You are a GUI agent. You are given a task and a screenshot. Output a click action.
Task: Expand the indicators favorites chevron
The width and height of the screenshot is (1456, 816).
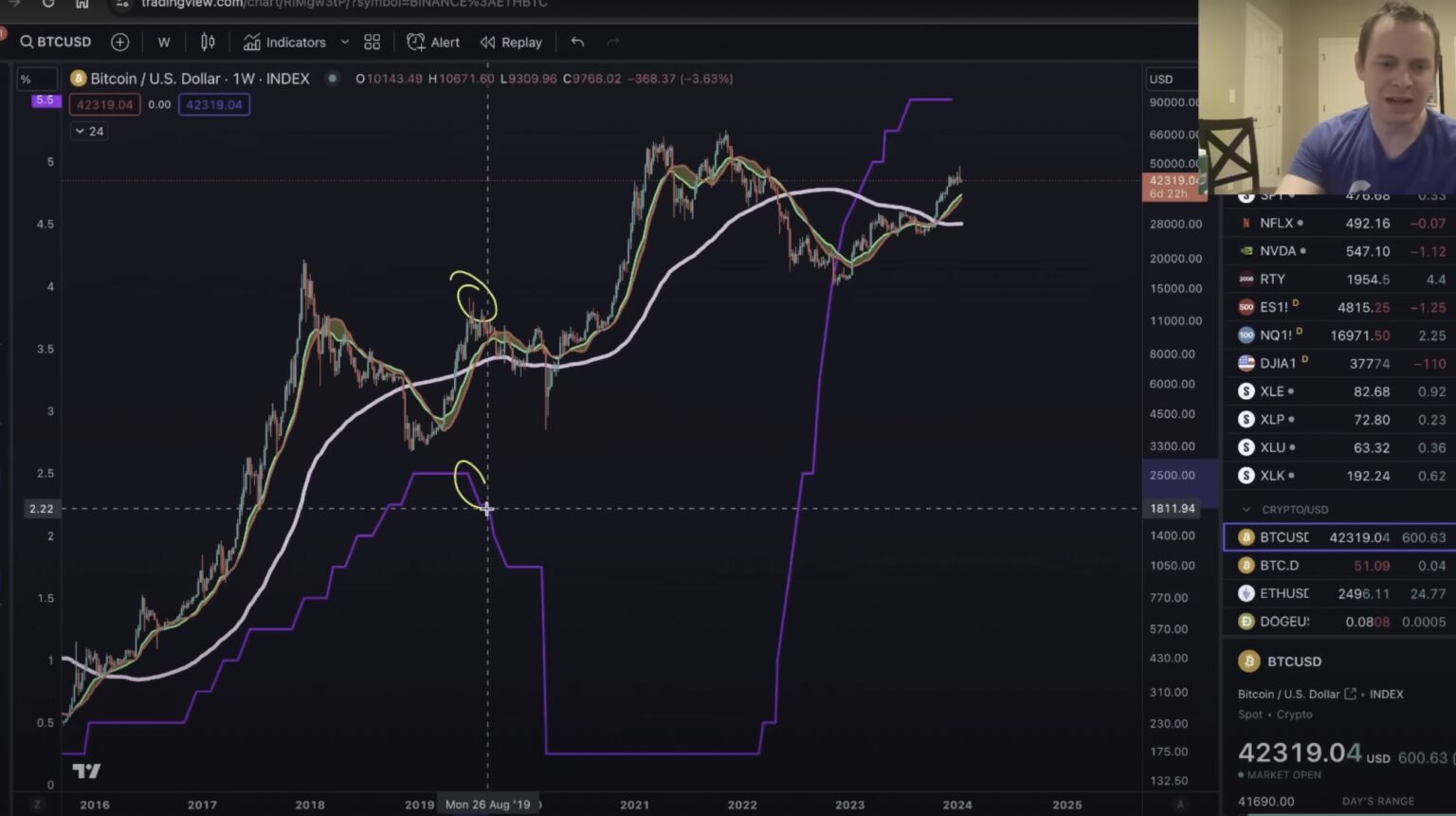(345, 42)
